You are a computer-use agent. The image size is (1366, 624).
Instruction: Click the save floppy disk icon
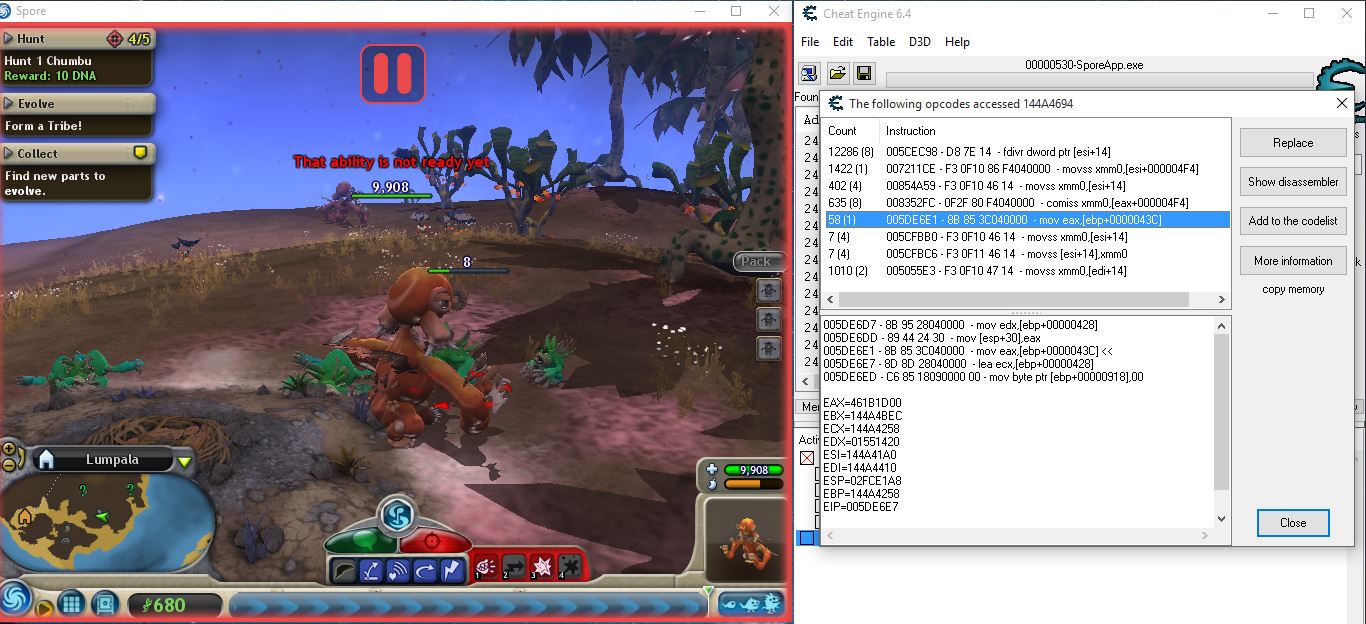click(863, 73)
